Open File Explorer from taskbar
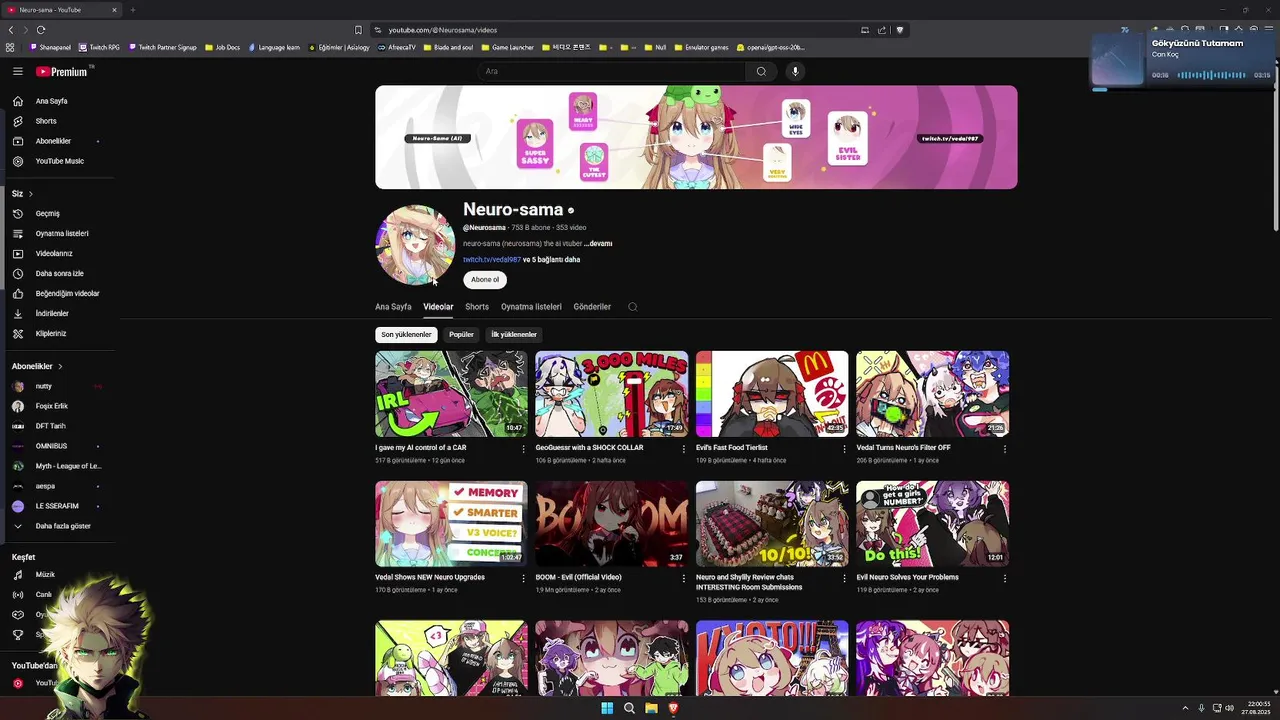This screenshot has height=720, width=1280. [x=651, y=708]
